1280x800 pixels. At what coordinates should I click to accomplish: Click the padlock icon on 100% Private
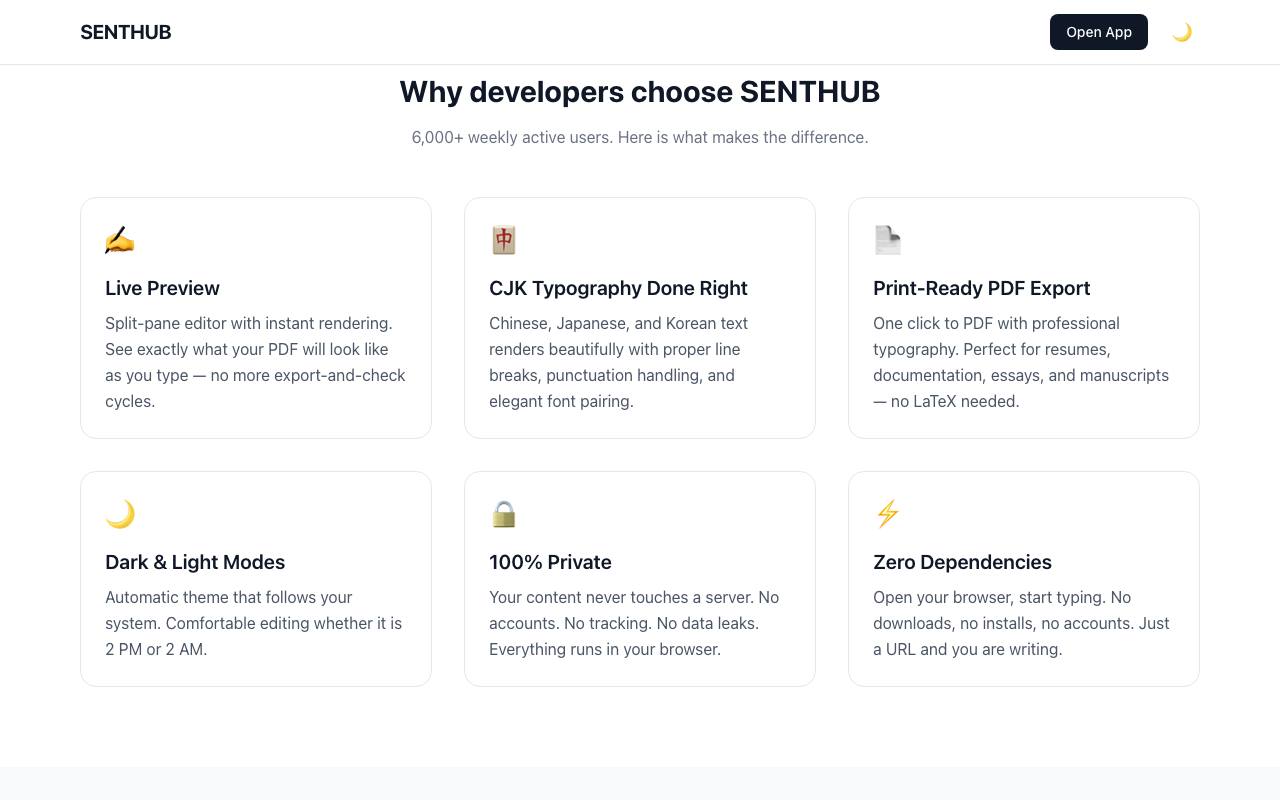(504, 514)
